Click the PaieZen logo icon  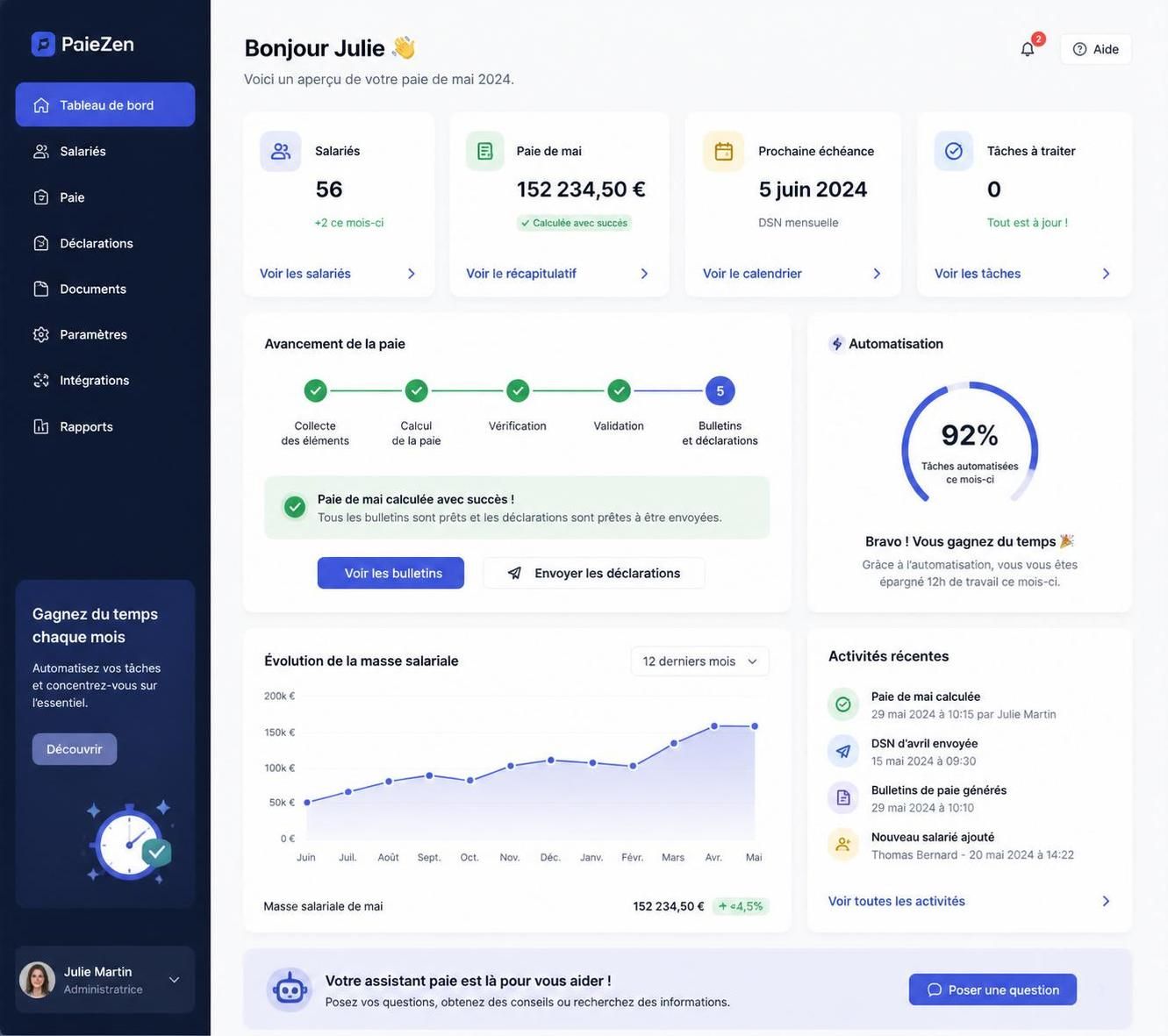43,44
